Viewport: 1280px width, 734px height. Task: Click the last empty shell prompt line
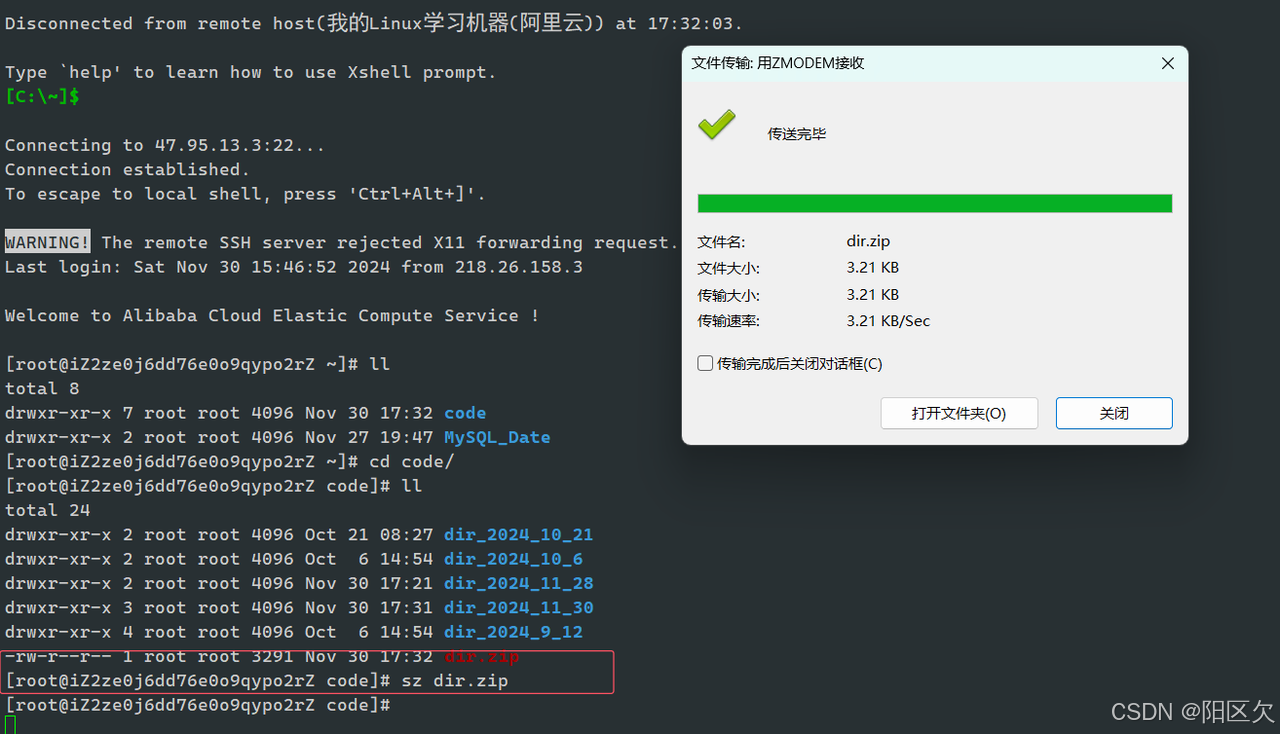197,706
